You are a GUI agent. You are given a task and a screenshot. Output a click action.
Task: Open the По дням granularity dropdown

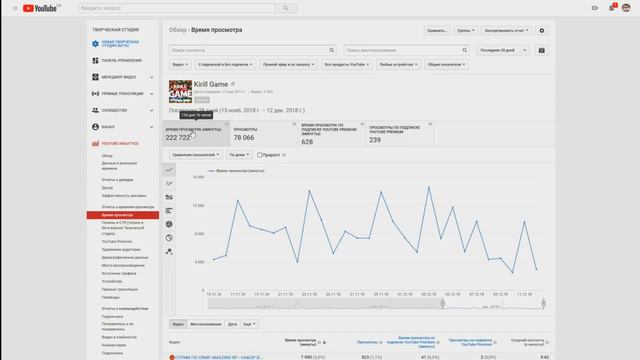239,155
